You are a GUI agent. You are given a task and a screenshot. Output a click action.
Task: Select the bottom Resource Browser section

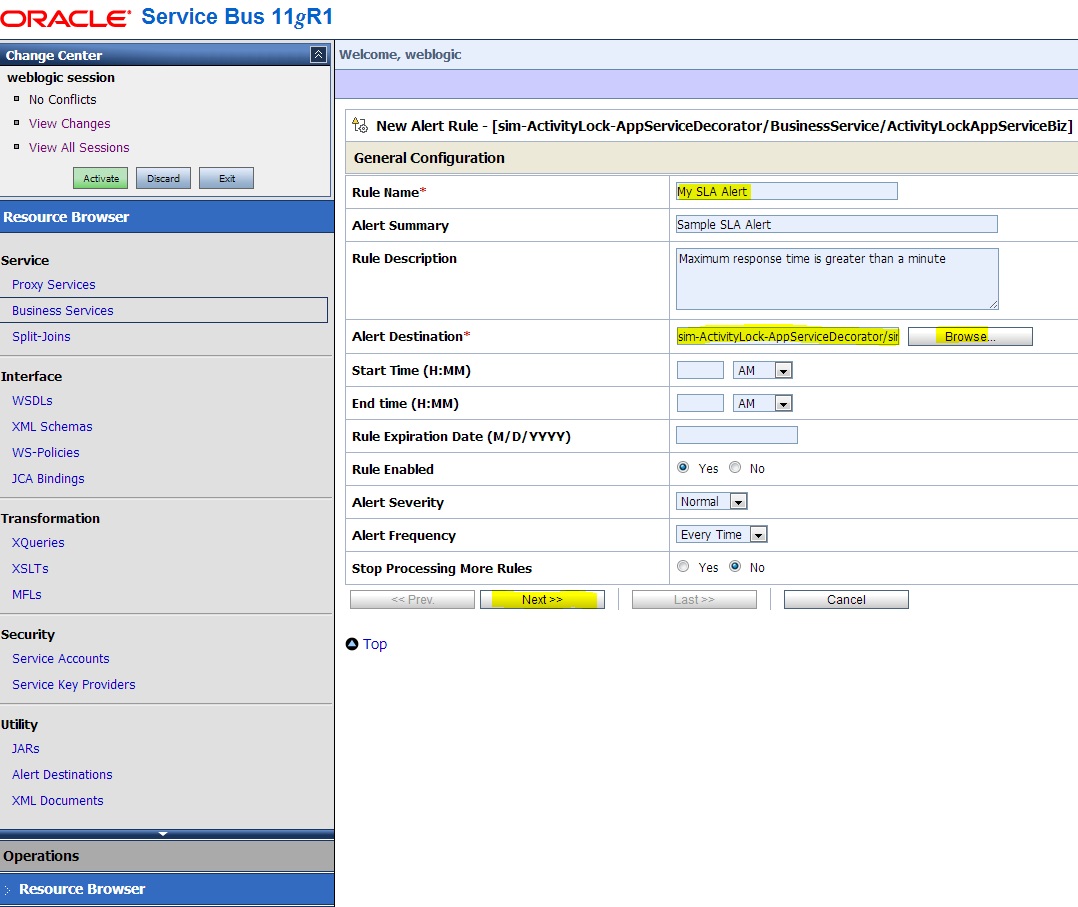(x=167, y=889)
